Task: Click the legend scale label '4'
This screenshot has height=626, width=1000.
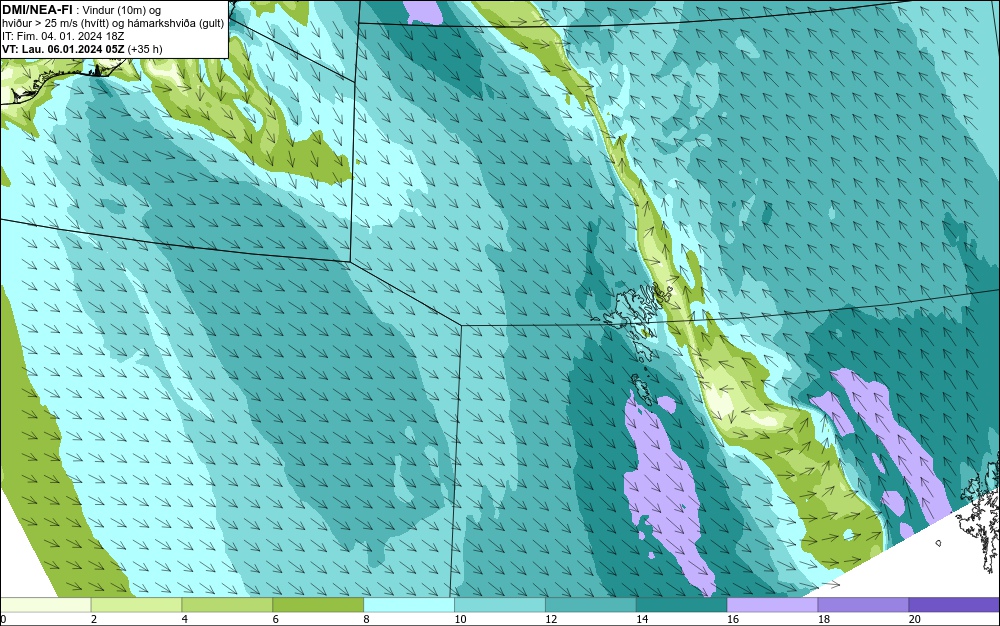Action: (x=185, y=619)
